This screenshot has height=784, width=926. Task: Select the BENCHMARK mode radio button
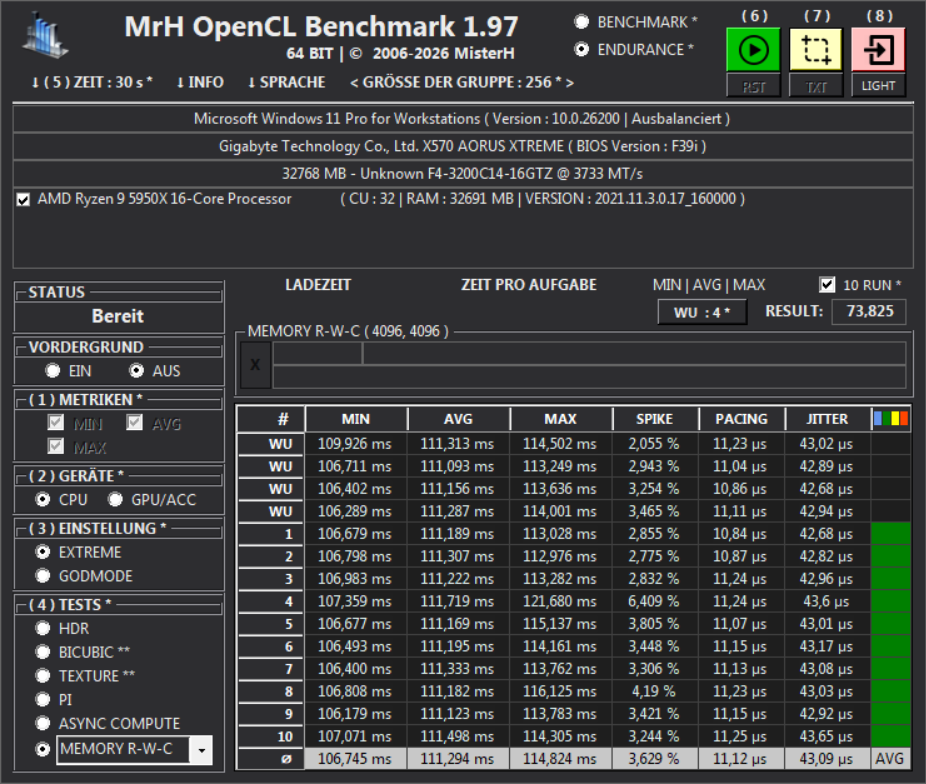click(582, 22)
